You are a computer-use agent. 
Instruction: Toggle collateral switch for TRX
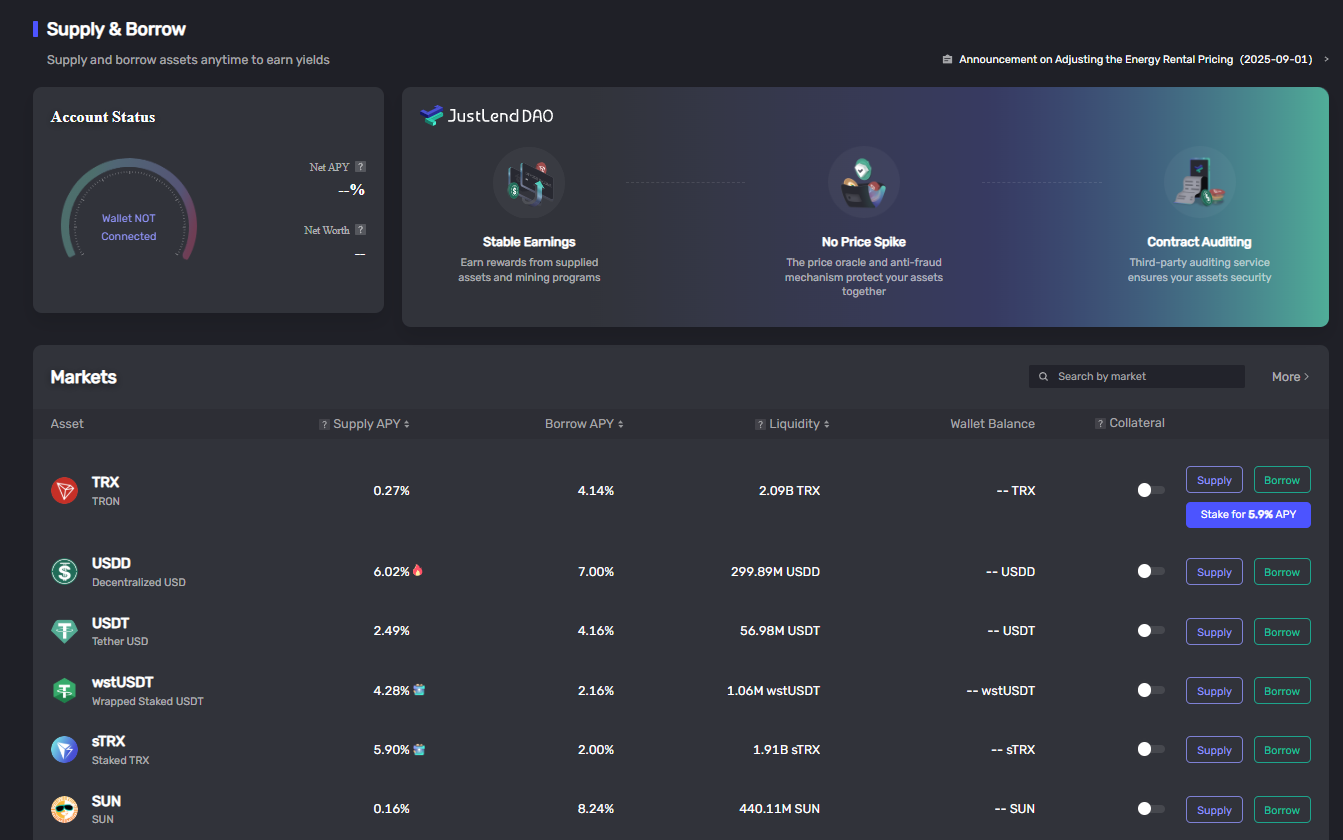tap(1151, 490)
